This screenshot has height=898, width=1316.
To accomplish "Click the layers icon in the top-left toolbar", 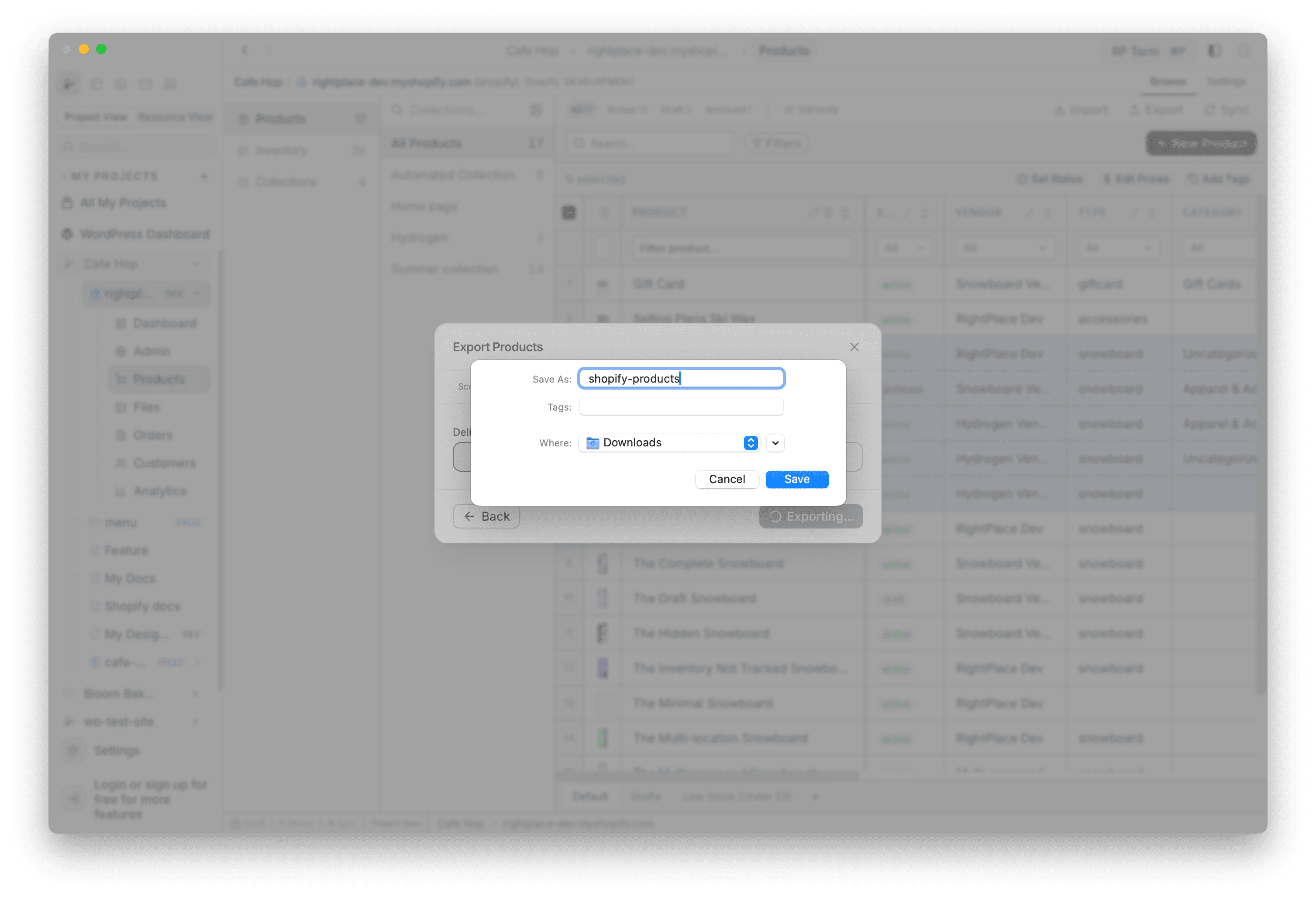I will pos(121,83).
